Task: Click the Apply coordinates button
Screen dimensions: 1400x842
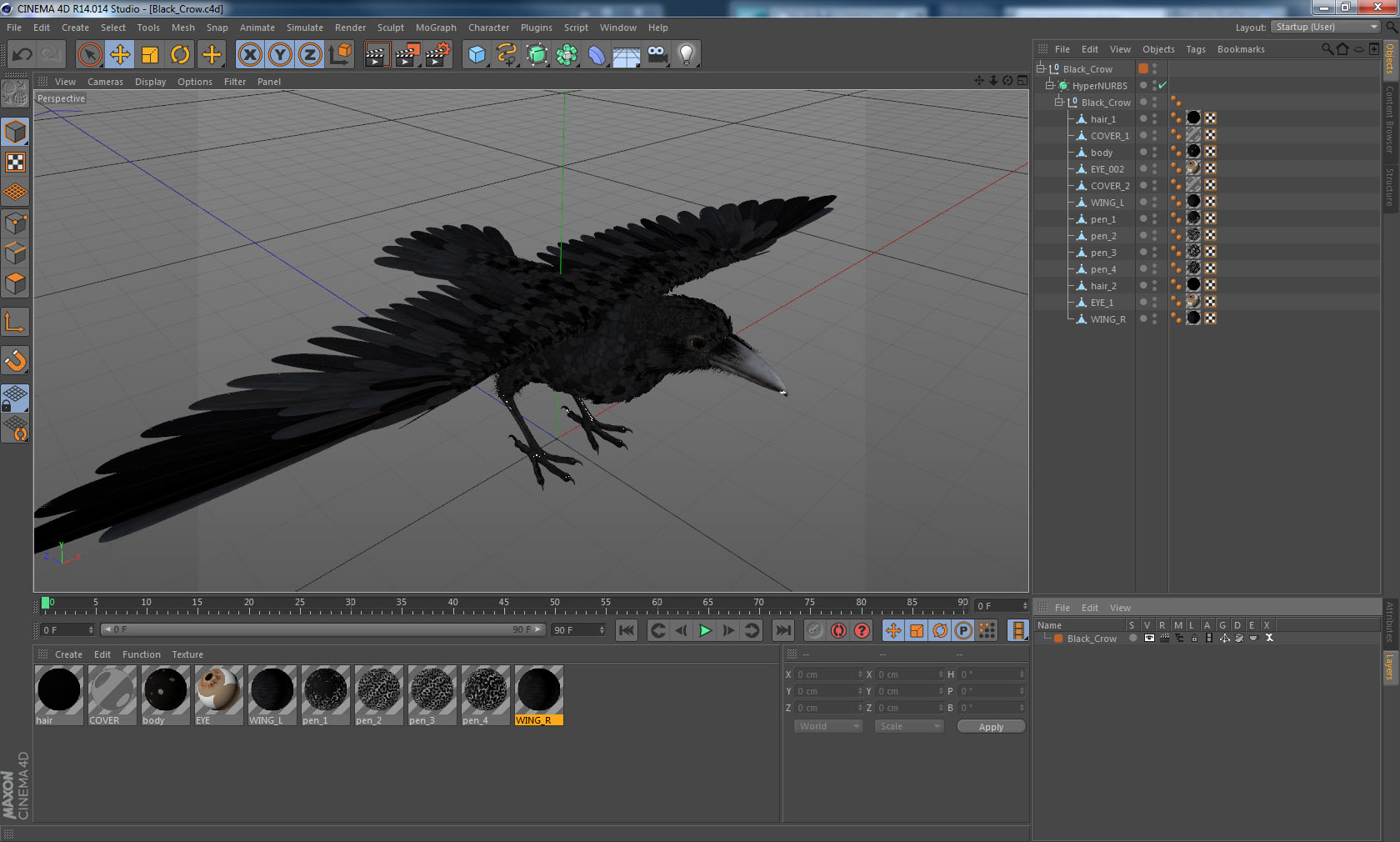Action: pyautogui.click(x=991, y=727)
